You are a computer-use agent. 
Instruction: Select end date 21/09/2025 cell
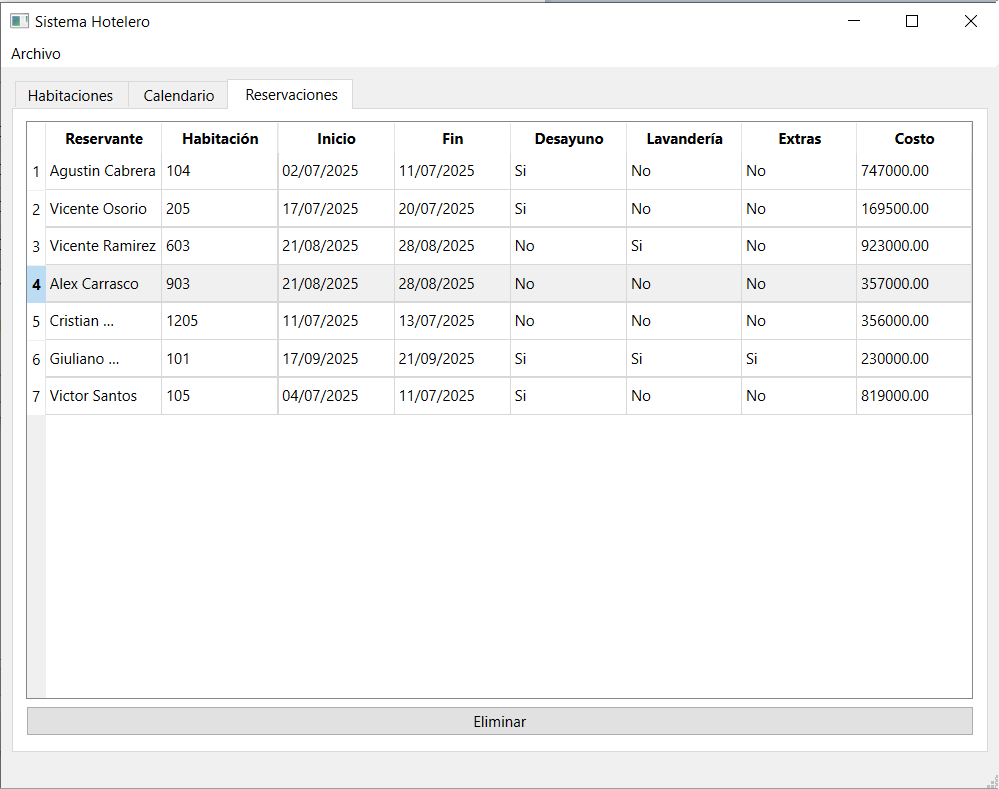(452, 359)
